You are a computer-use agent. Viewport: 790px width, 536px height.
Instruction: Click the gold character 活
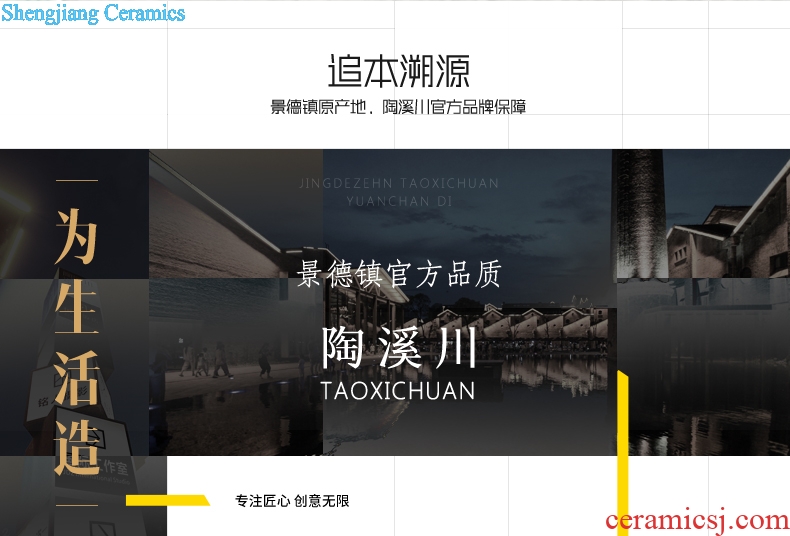[76, 378]
